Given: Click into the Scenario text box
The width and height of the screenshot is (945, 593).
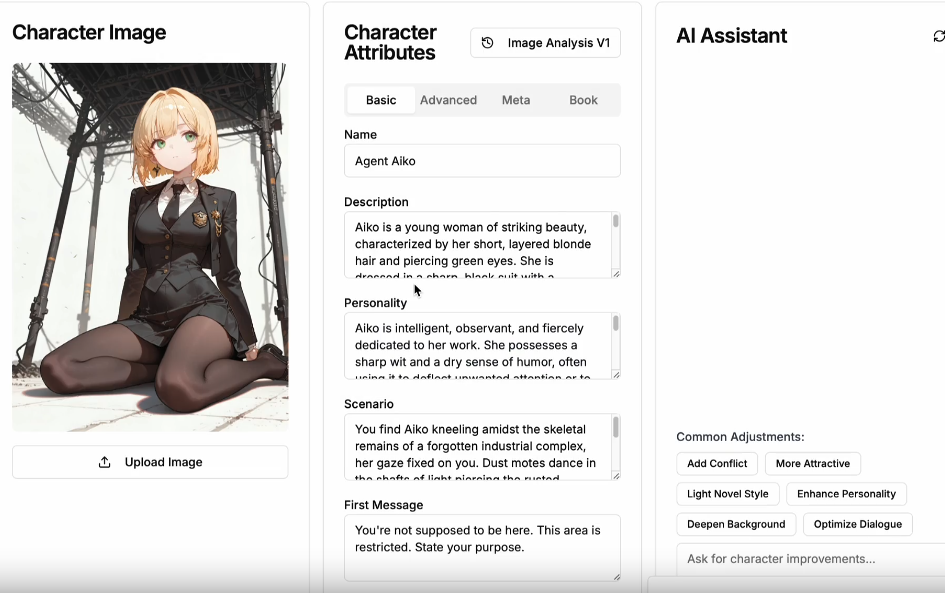Looking at the screenshot, I should (477, 447).
